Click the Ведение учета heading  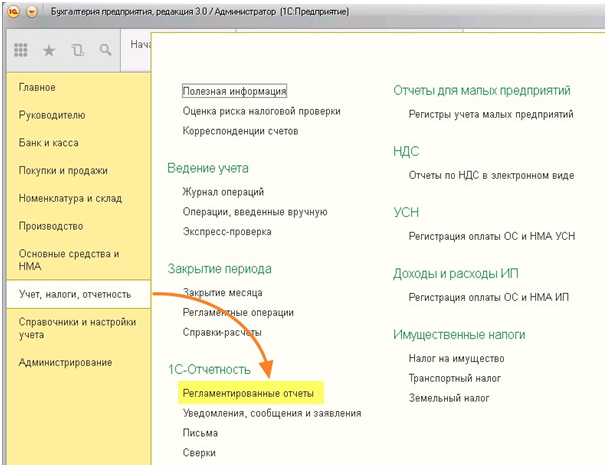point(208,168)
